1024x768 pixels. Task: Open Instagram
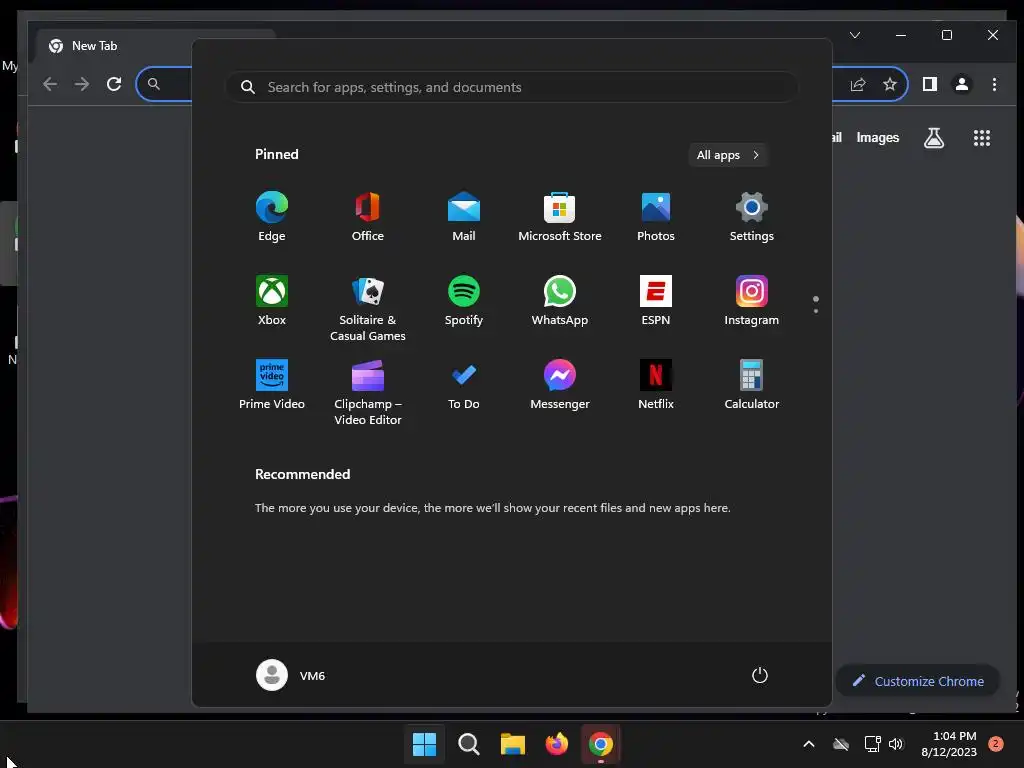pos(752,300)
